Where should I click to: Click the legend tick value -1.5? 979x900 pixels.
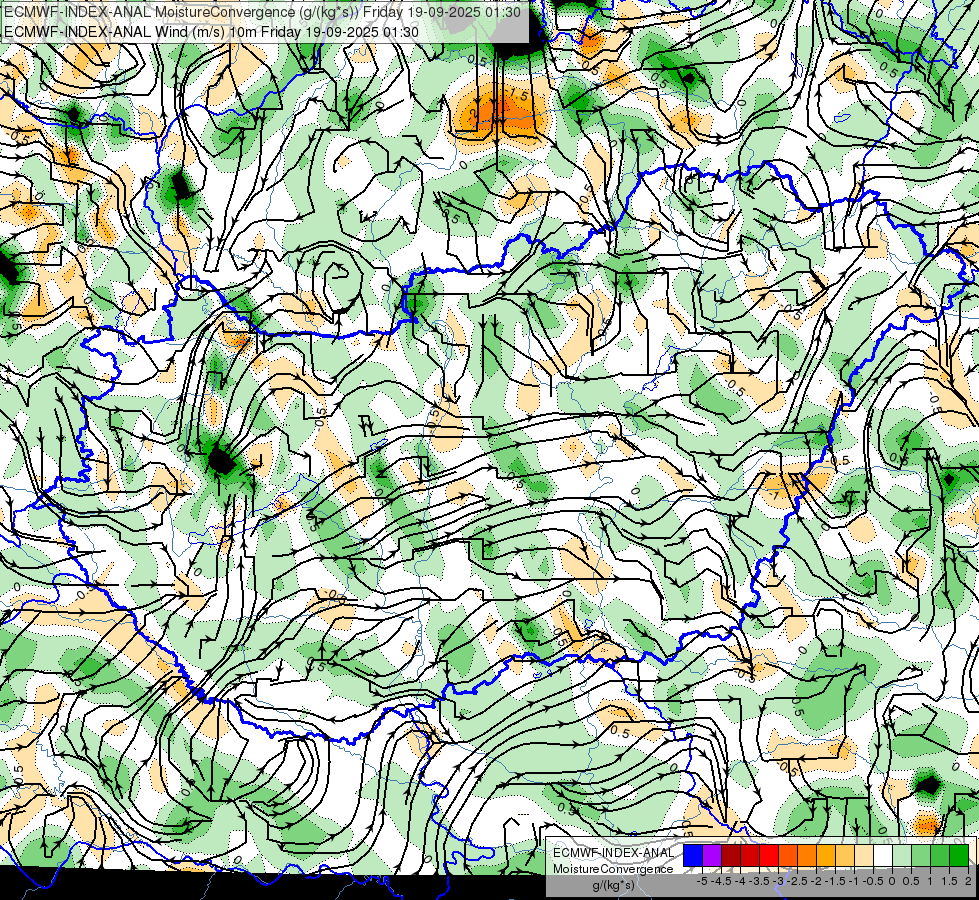click(x=836, y=881)
